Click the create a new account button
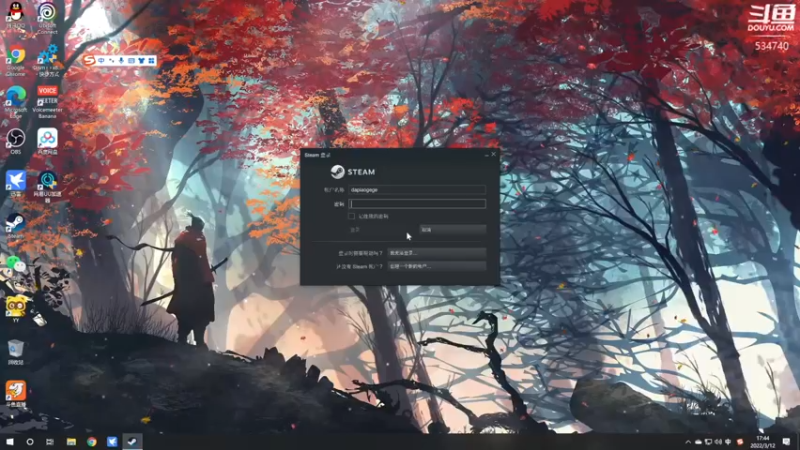 [x=437, y=266]
